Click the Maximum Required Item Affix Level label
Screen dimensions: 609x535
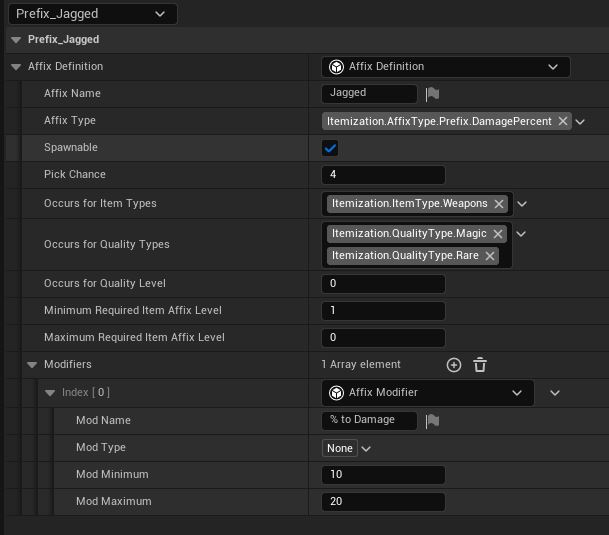134,337
